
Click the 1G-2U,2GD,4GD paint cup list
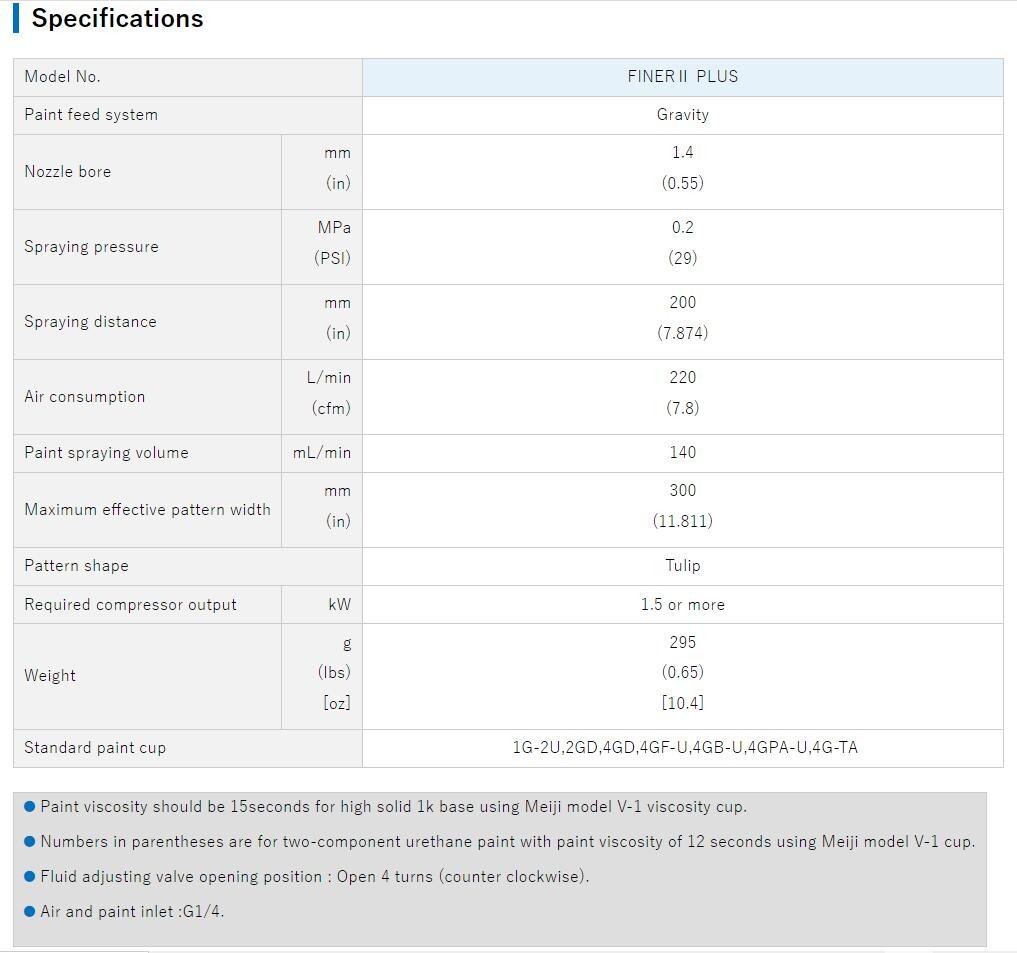685,748
